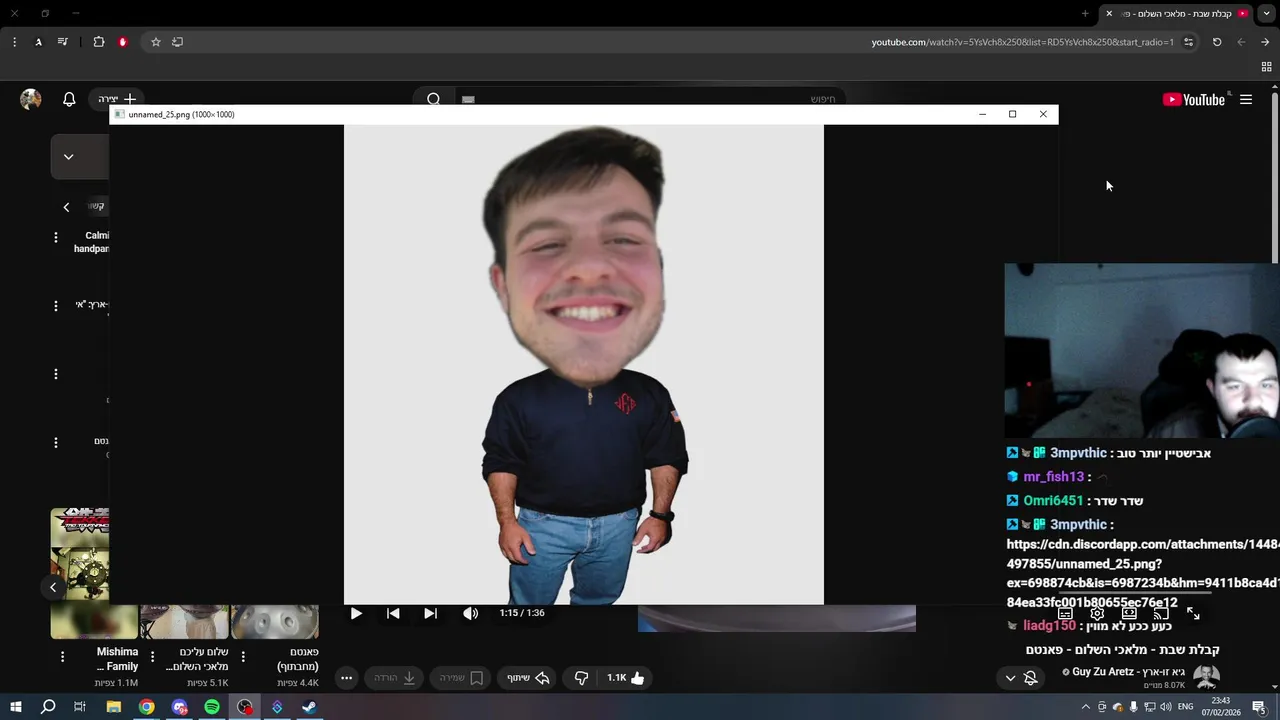
Task: Open Guy Zu Aretz channel name link
Action: click(1128, 672)
